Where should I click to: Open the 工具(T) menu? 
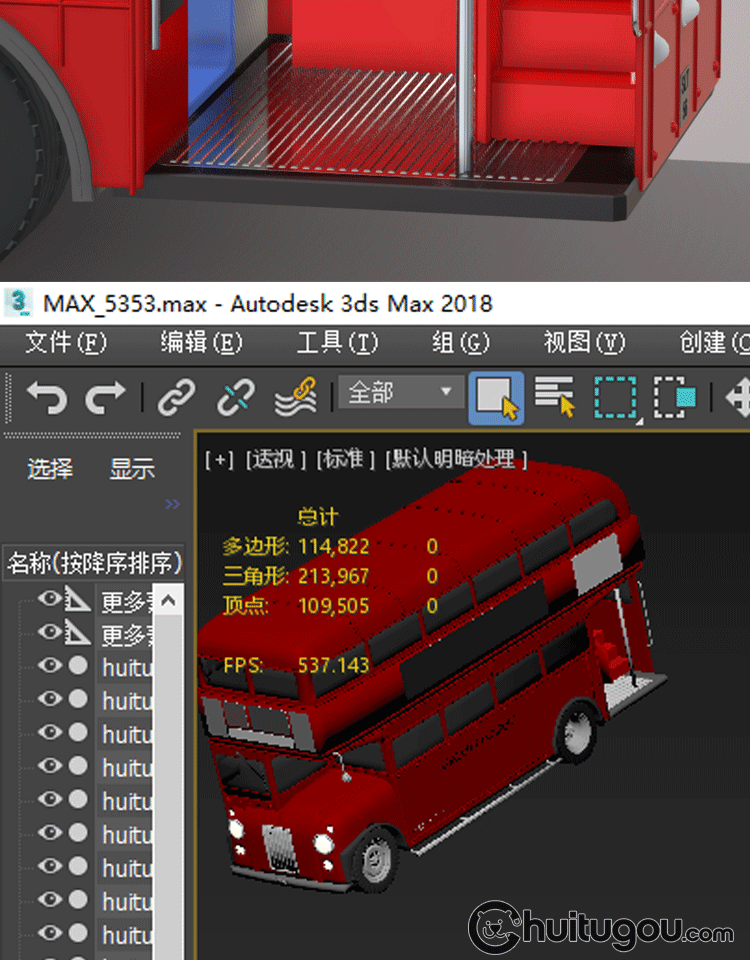337,342
